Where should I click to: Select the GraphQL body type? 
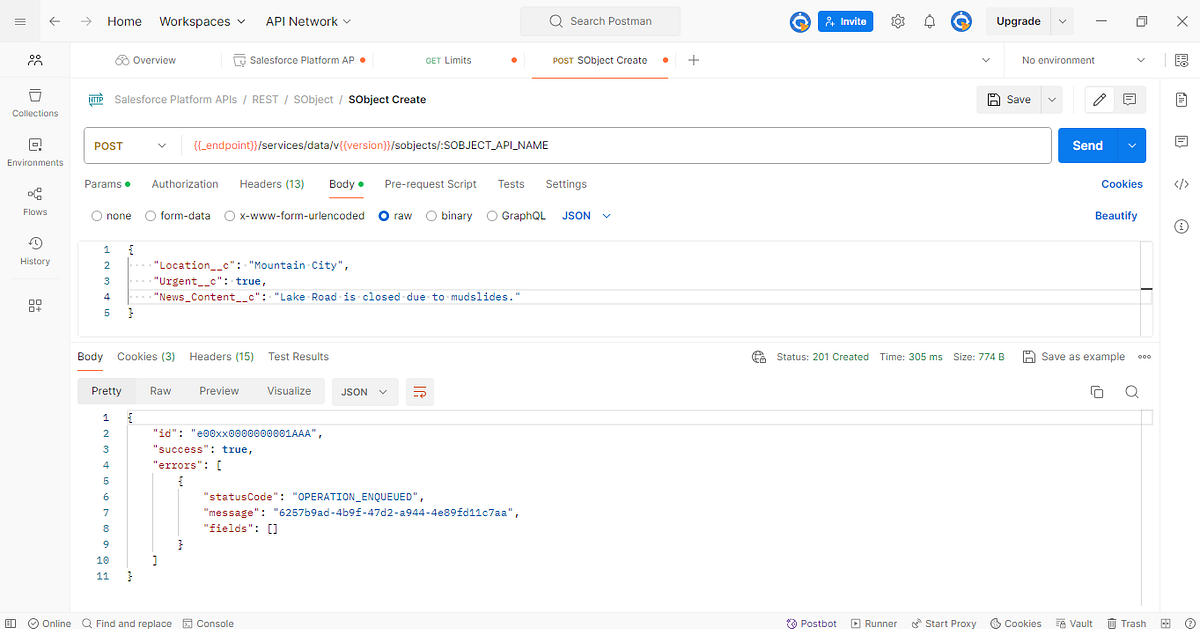(x=516, y=216)
